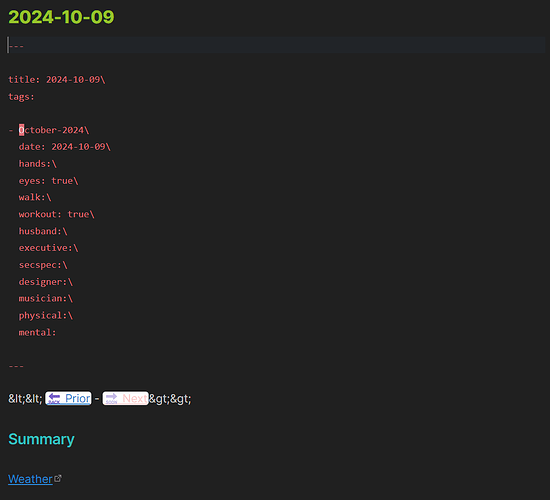The height and width of the screenshot is (500, 550).
Task: Click the '&lt;&lt;' text before Prior
Action: [x=25, y=399]
